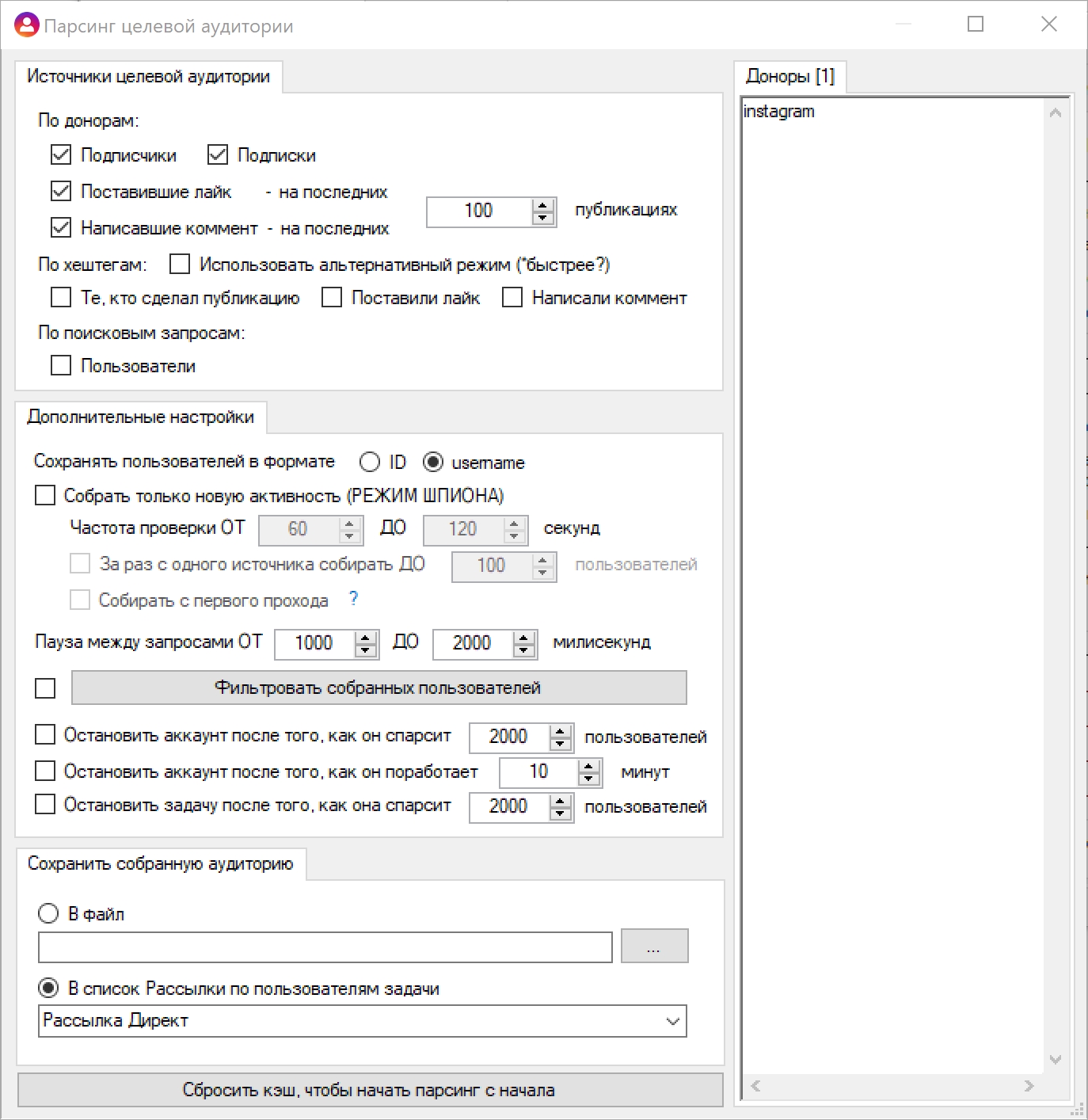This screenshot has width=1088, height=1120.
Task: Increase account parsed users limit 2000
Action: [x=560, y=730]
